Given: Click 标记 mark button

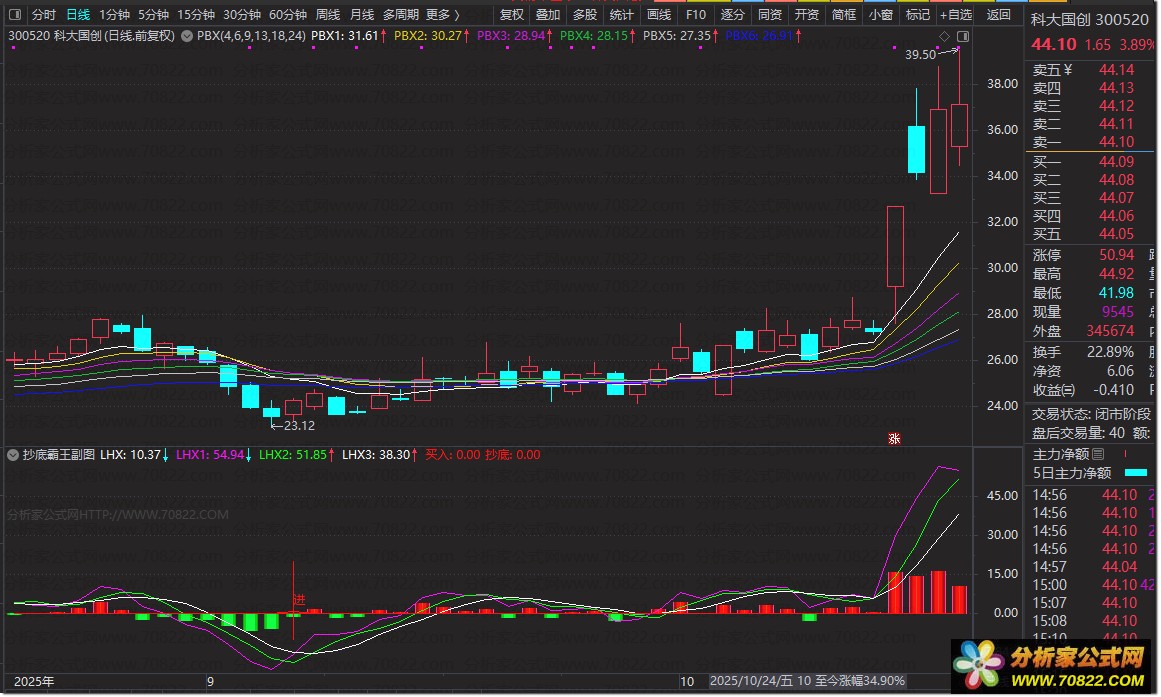Looking at the screenshot, I should [918, 14].
